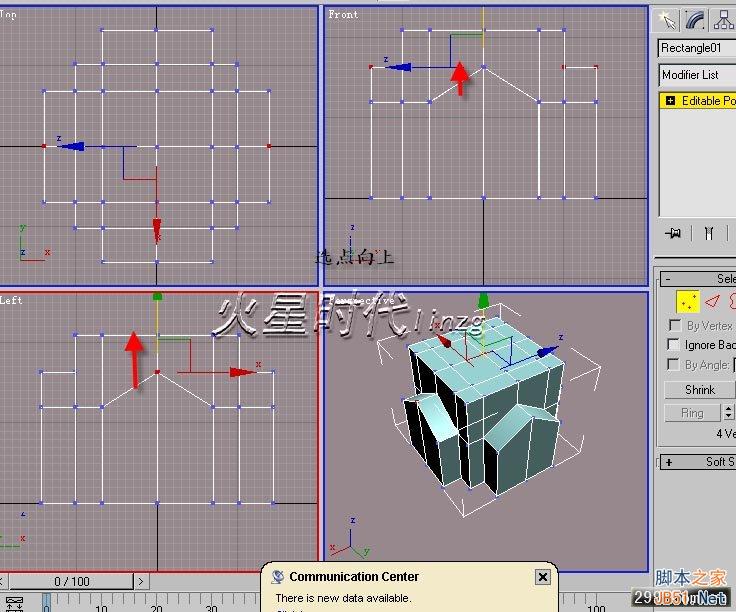
Task: Expand the Soft Selection rollout
Action: pyautogui.click(x=698, y=462)
